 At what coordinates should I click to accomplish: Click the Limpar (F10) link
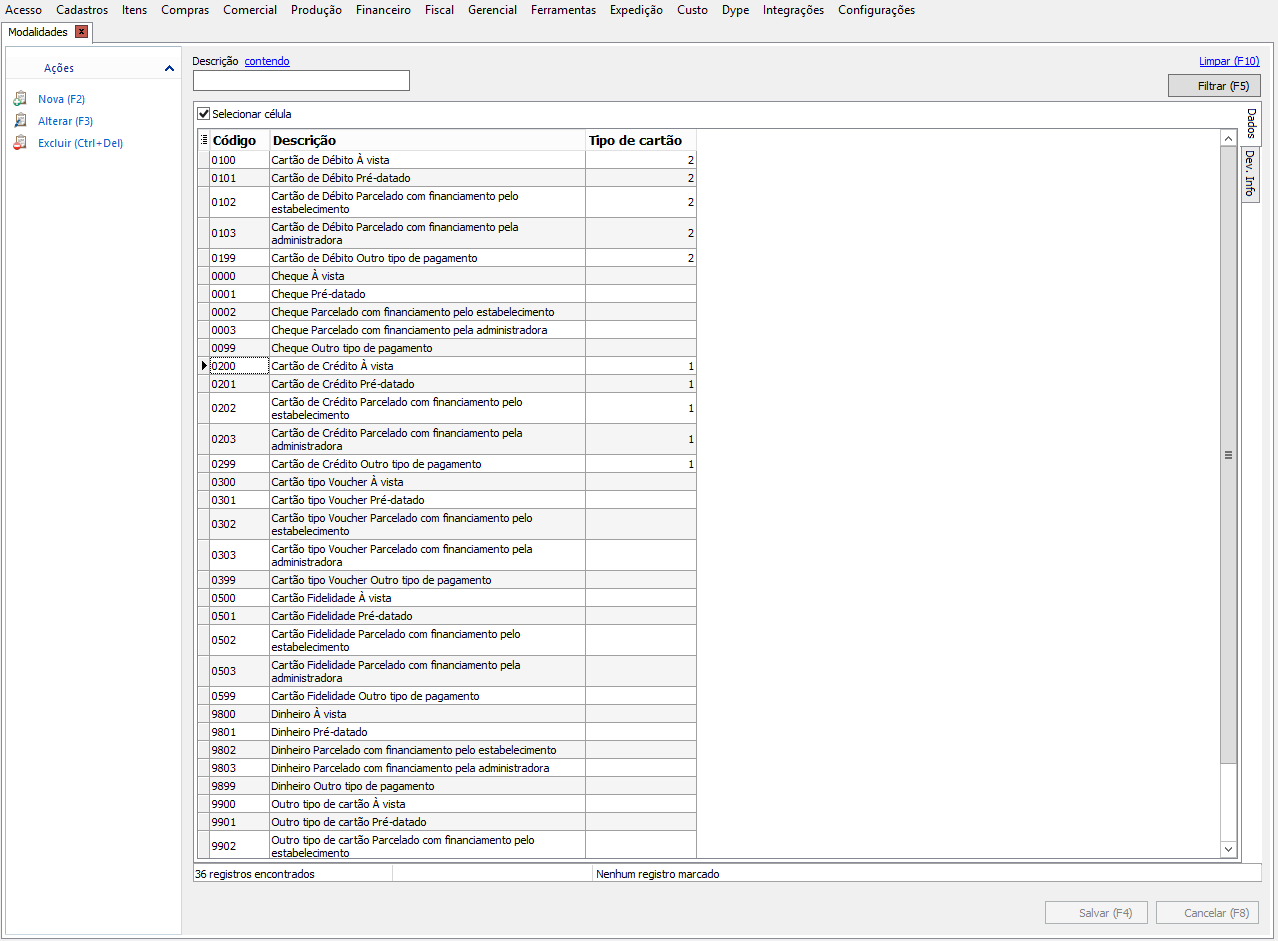pyautogui.click(x=1229, y=61)
